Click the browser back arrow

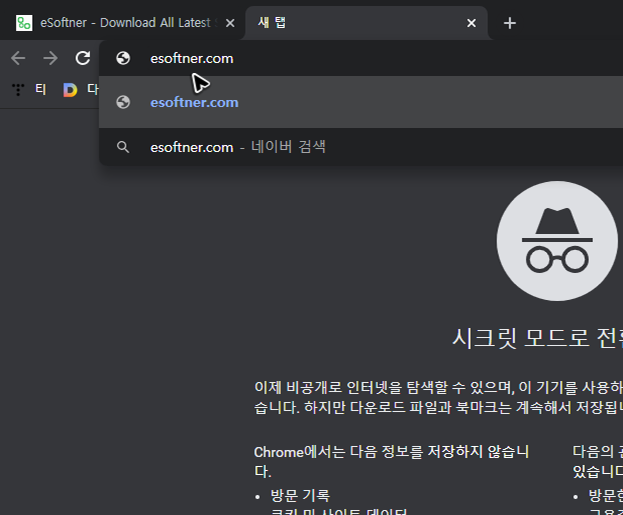click(18, 58)
